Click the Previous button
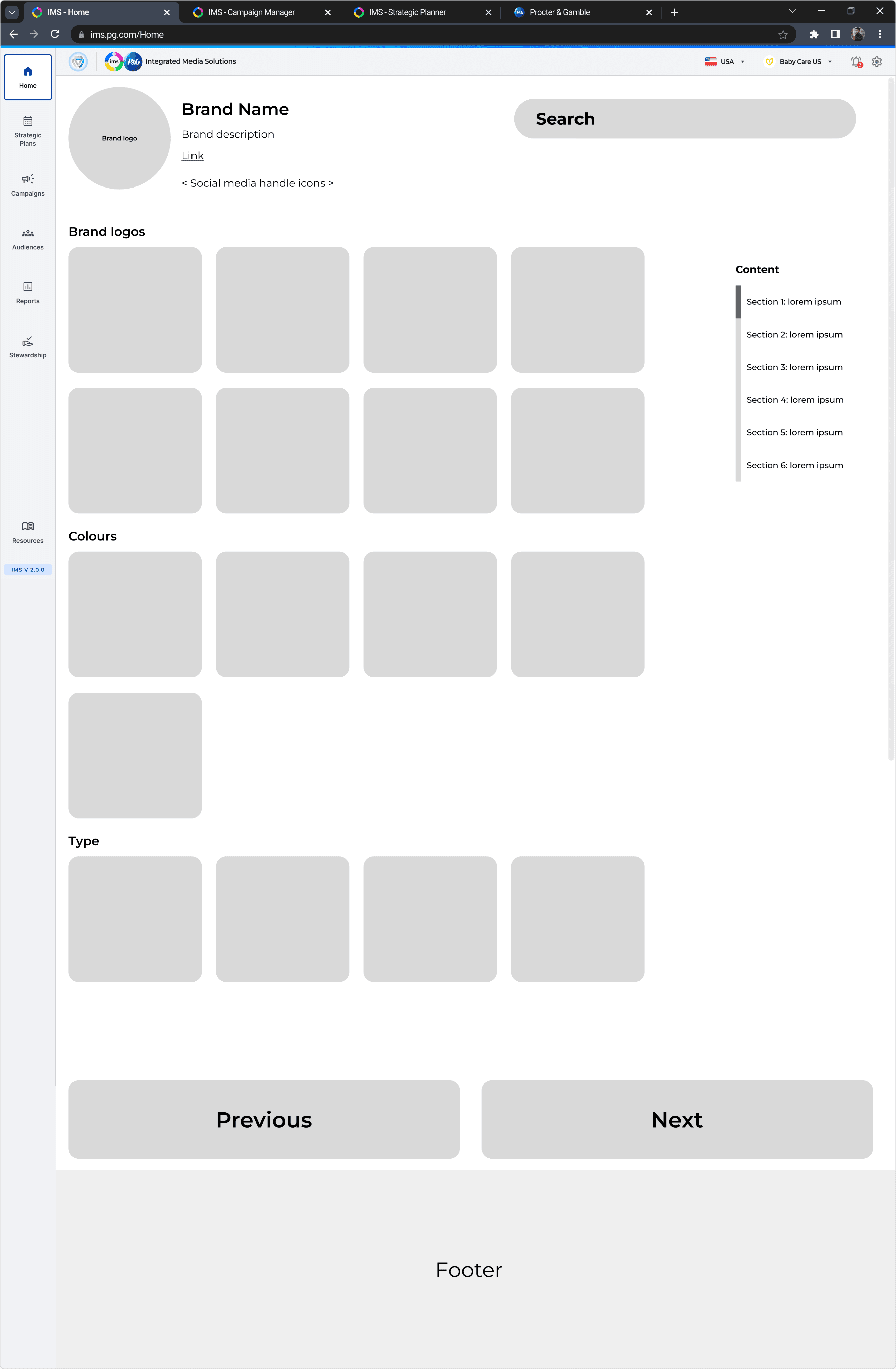 tap(263, 1119)
